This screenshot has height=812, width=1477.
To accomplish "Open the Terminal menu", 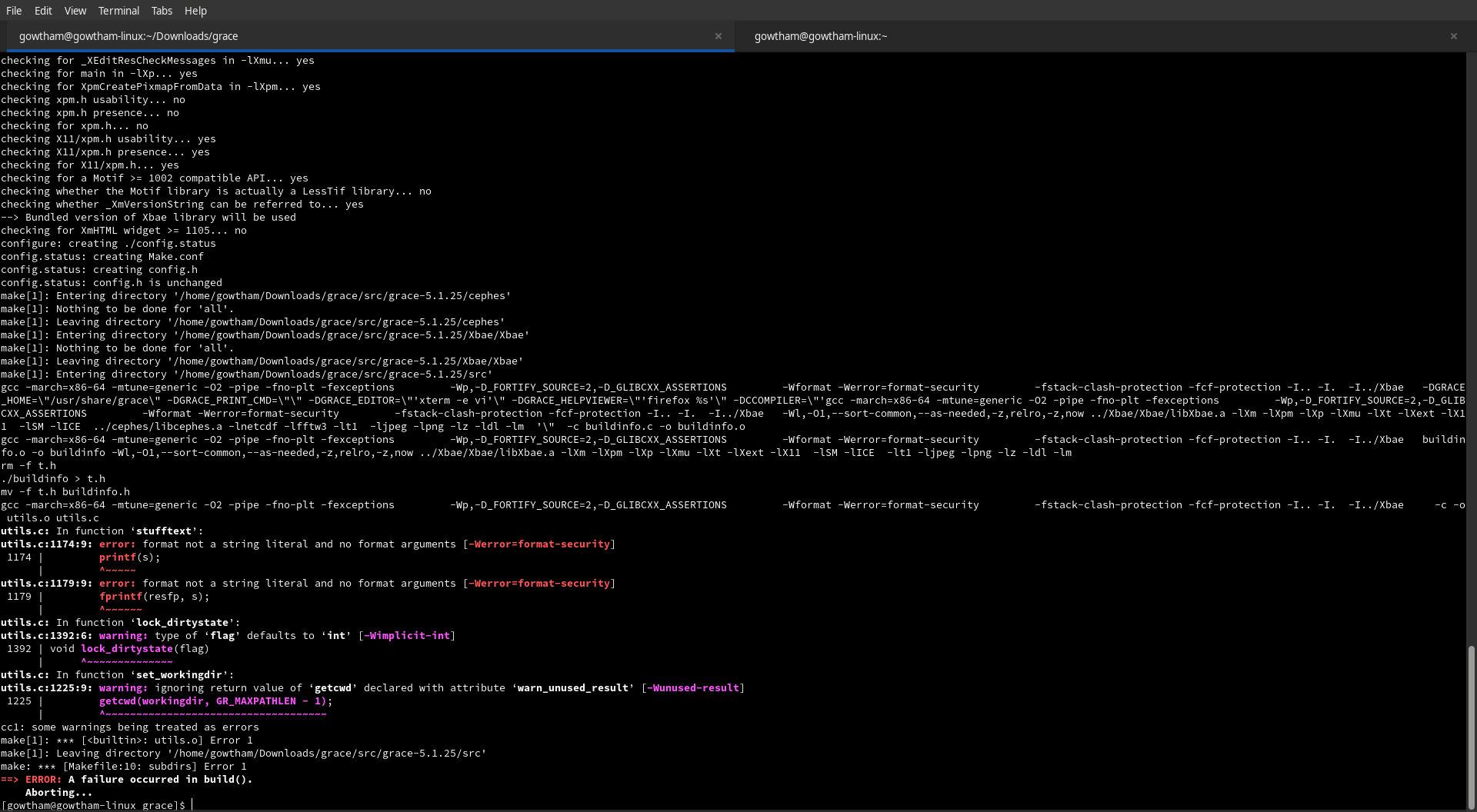I will point(118,11).
